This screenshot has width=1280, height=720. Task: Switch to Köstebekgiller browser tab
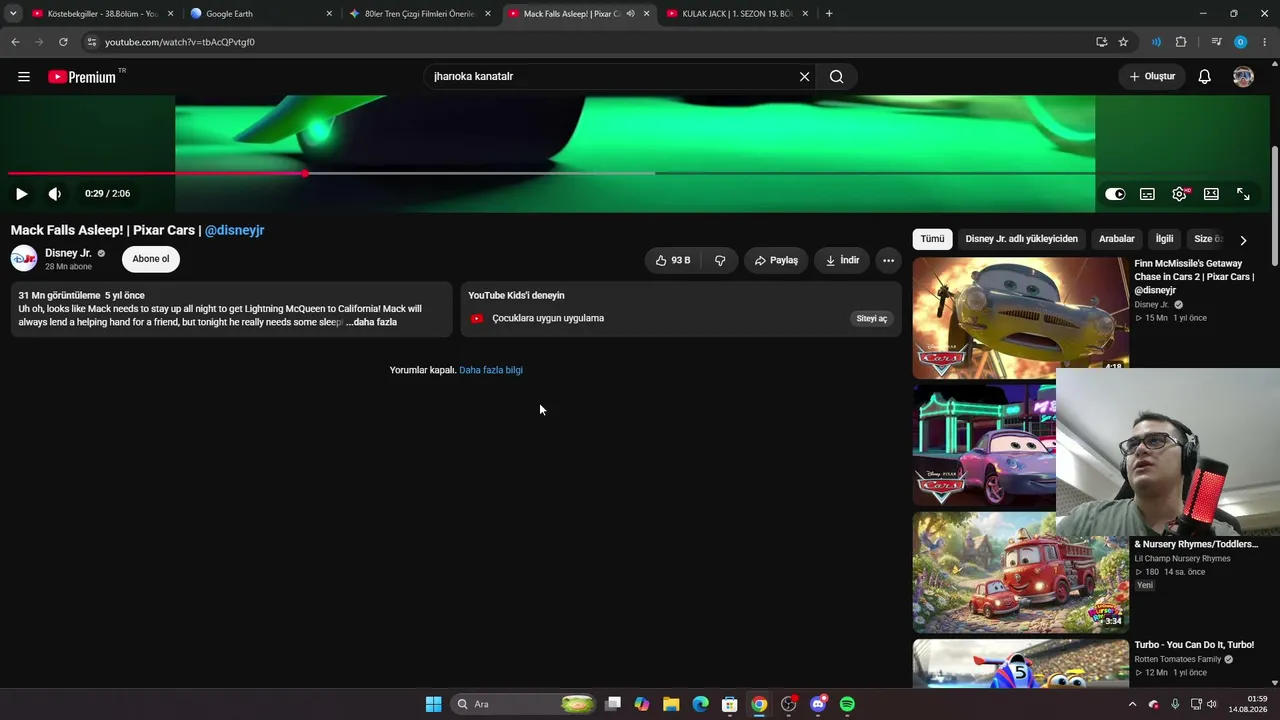pos(100,14)
